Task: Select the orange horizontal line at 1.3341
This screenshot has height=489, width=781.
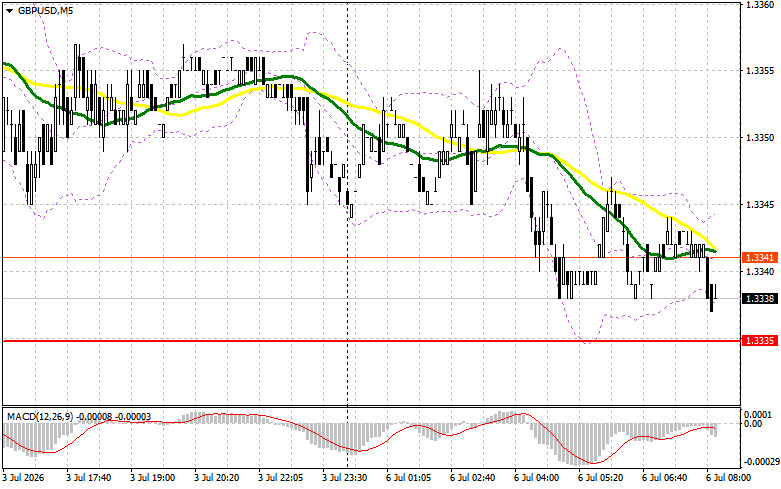Action: coord(371,257)
